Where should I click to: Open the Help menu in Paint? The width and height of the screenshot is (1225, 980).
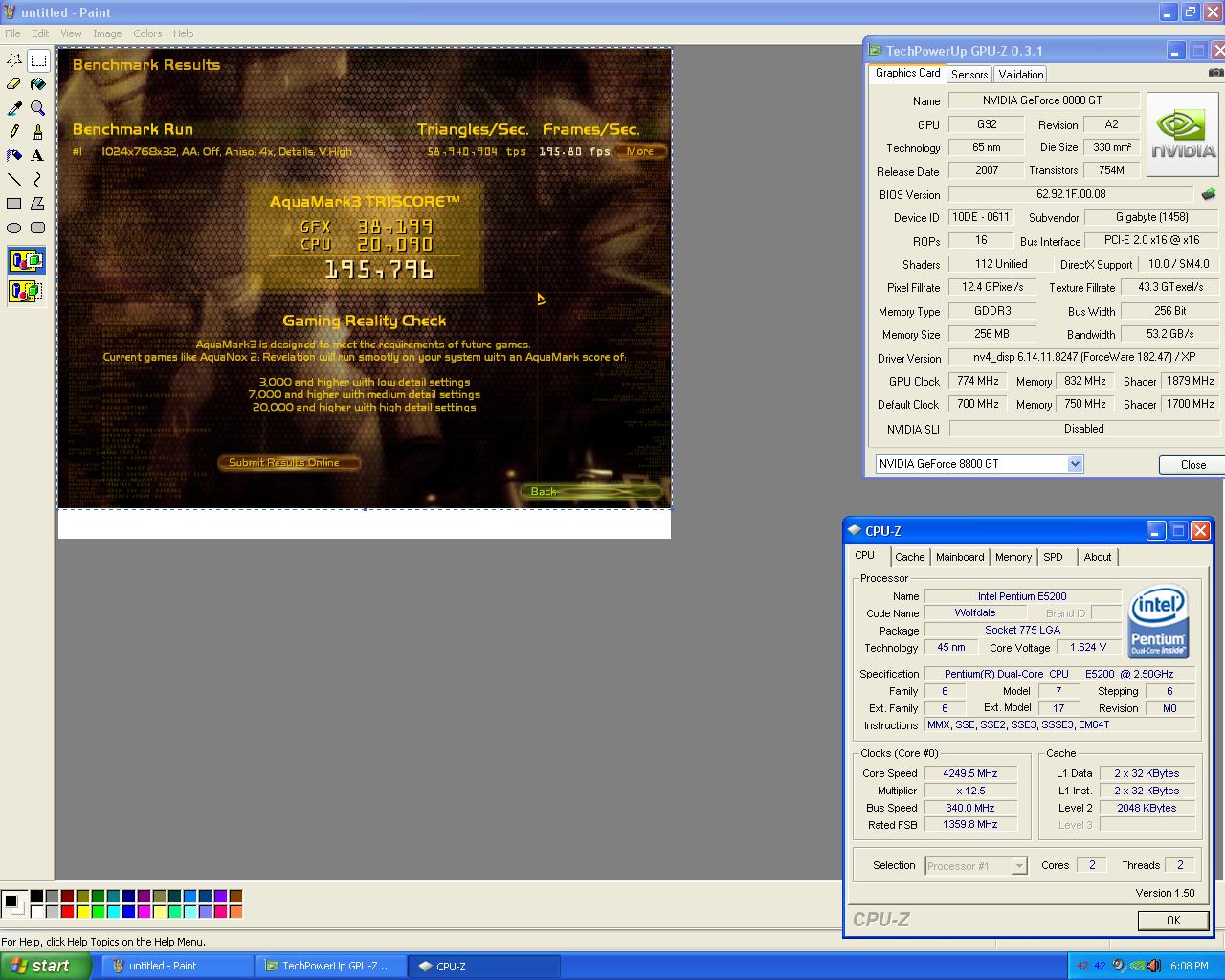183,33
